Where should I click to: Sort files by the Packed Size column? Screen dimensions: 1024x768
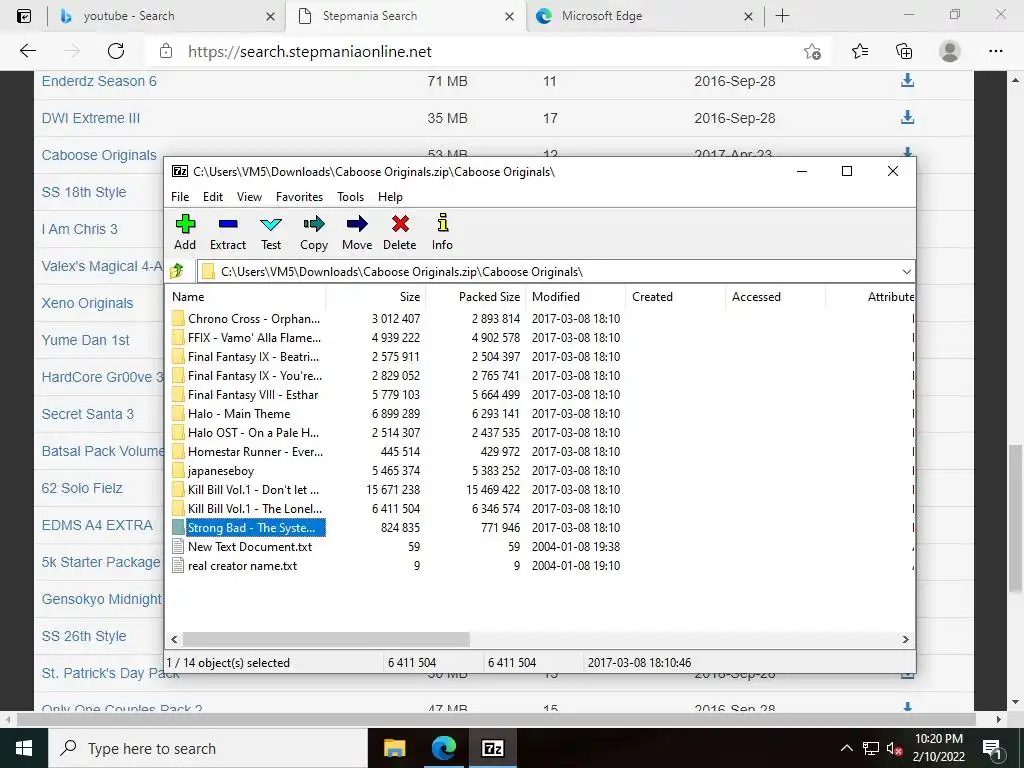click(x=475, y=296)
